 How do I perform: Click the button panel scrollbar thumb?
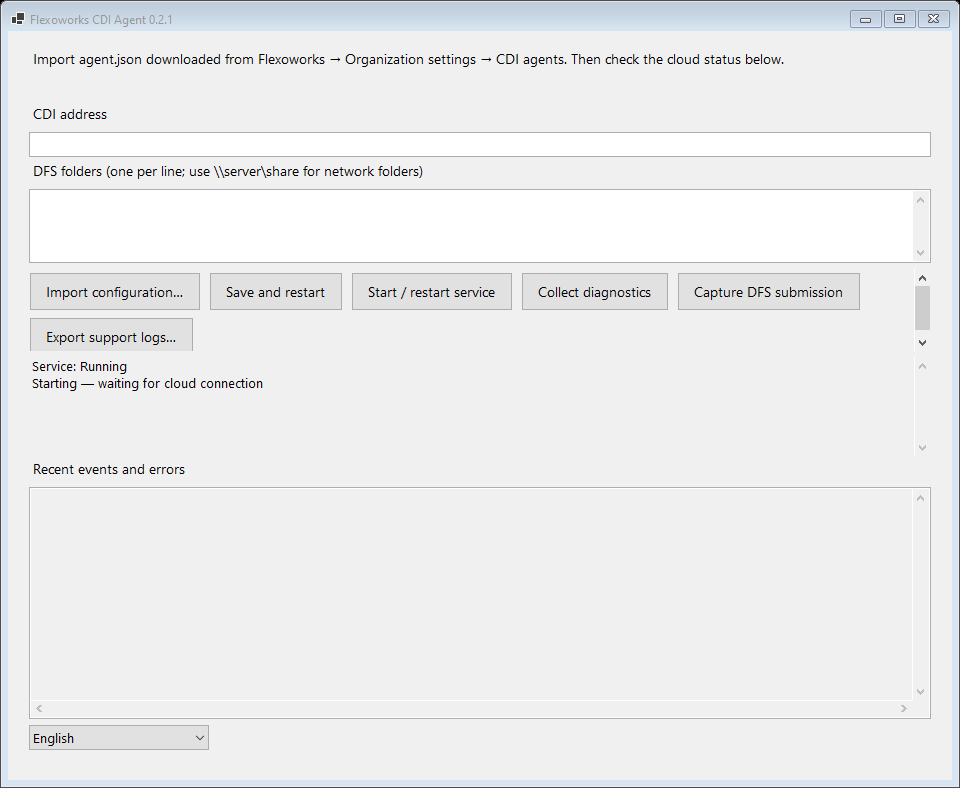tap(922, 307)
